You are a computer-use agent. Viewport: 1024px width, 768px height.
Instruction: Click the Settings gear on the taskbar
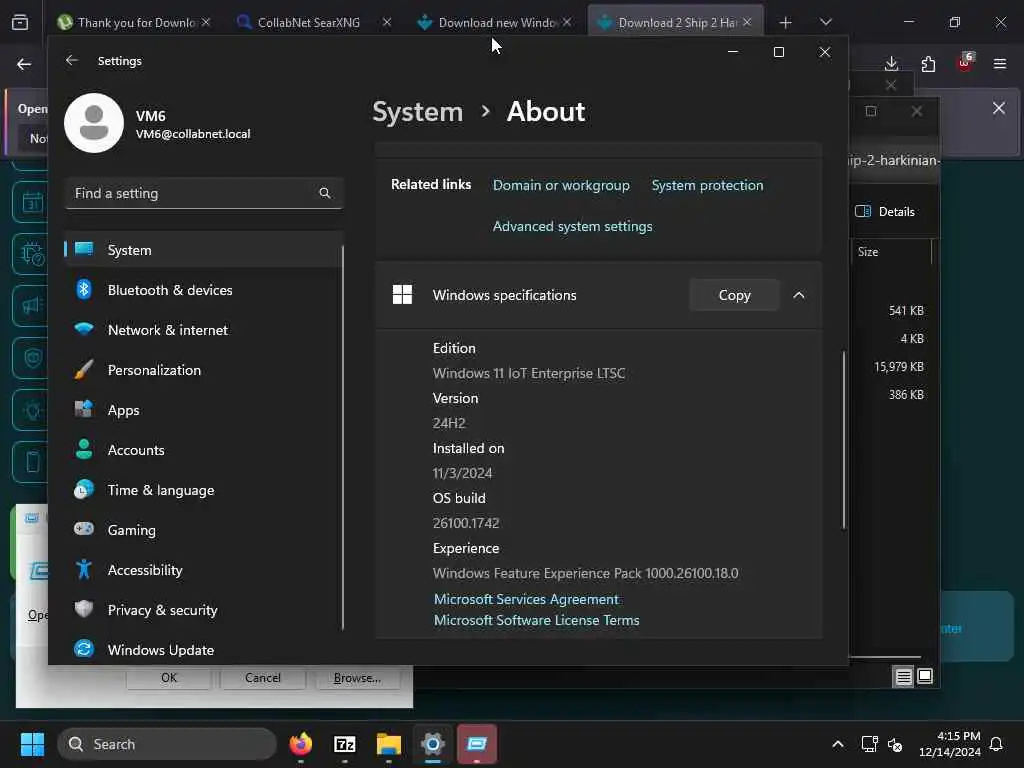[x=432, y=744]
